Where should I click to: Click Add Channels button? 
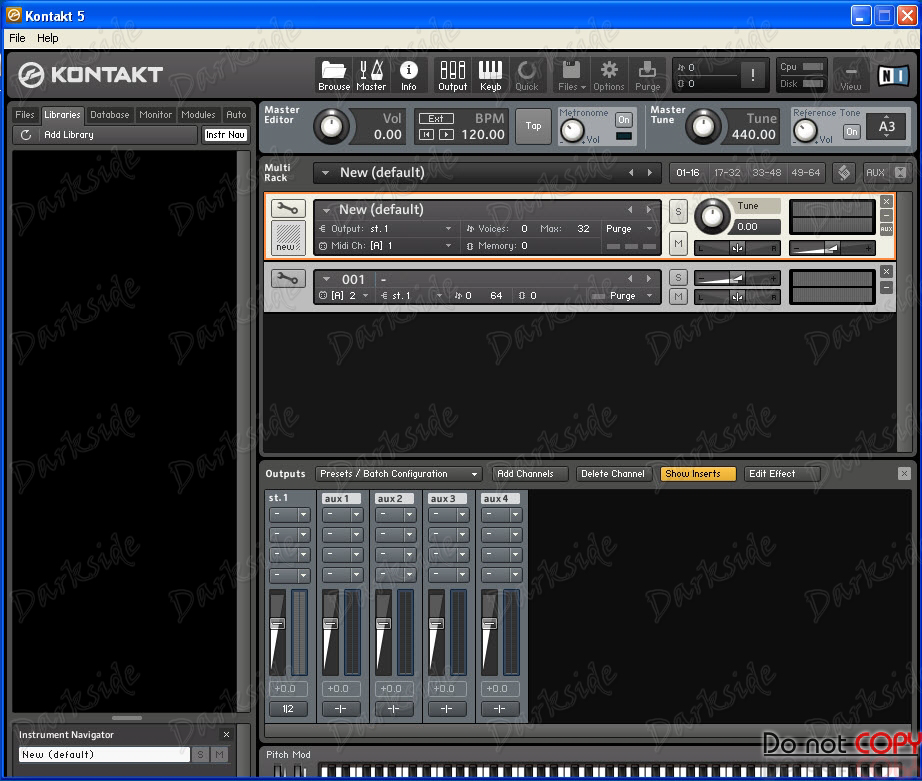pos(529,473)
